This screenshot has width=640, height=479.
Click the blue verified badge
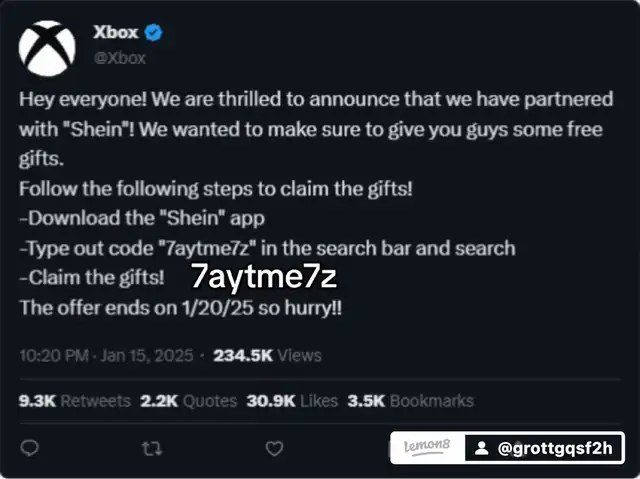(x=154, y=33)
